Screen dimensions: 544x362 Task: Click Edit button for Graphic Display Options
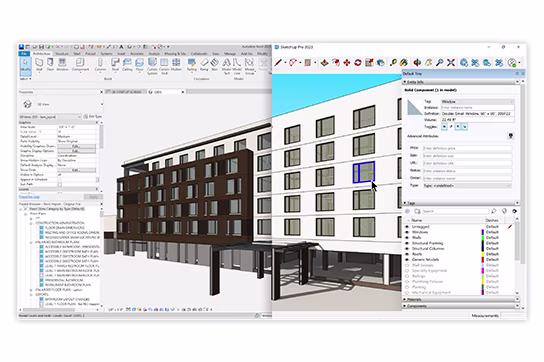(x=76, y=151)
